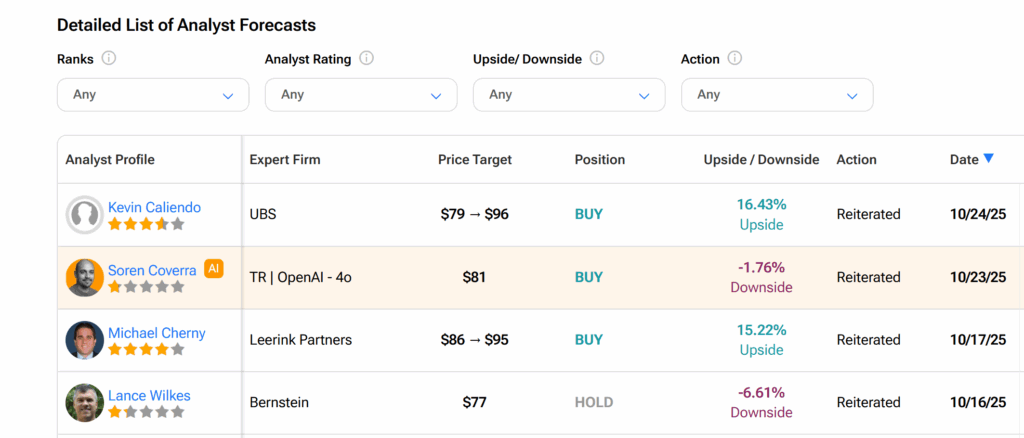This screenshot has height=438, width=1024.
Task: Click Kevin Caliendo's placeholder avatar
Action: coord(85,215)
